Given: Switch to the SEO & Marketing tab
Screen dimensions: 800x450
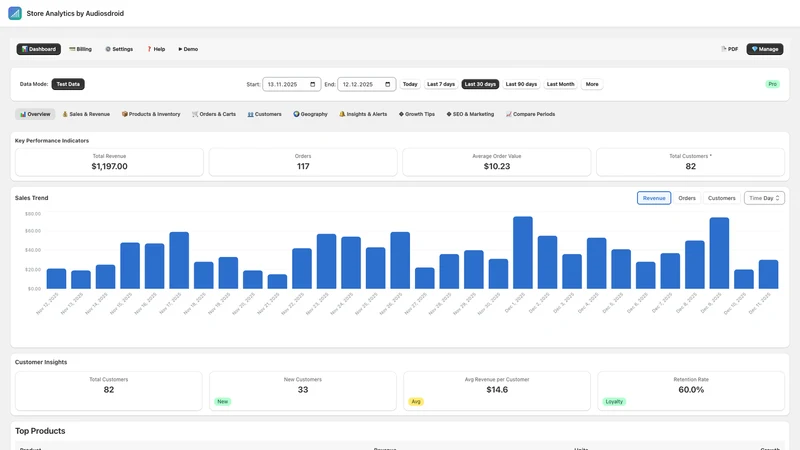Looking at the screenshot, I should coord(470,114).
